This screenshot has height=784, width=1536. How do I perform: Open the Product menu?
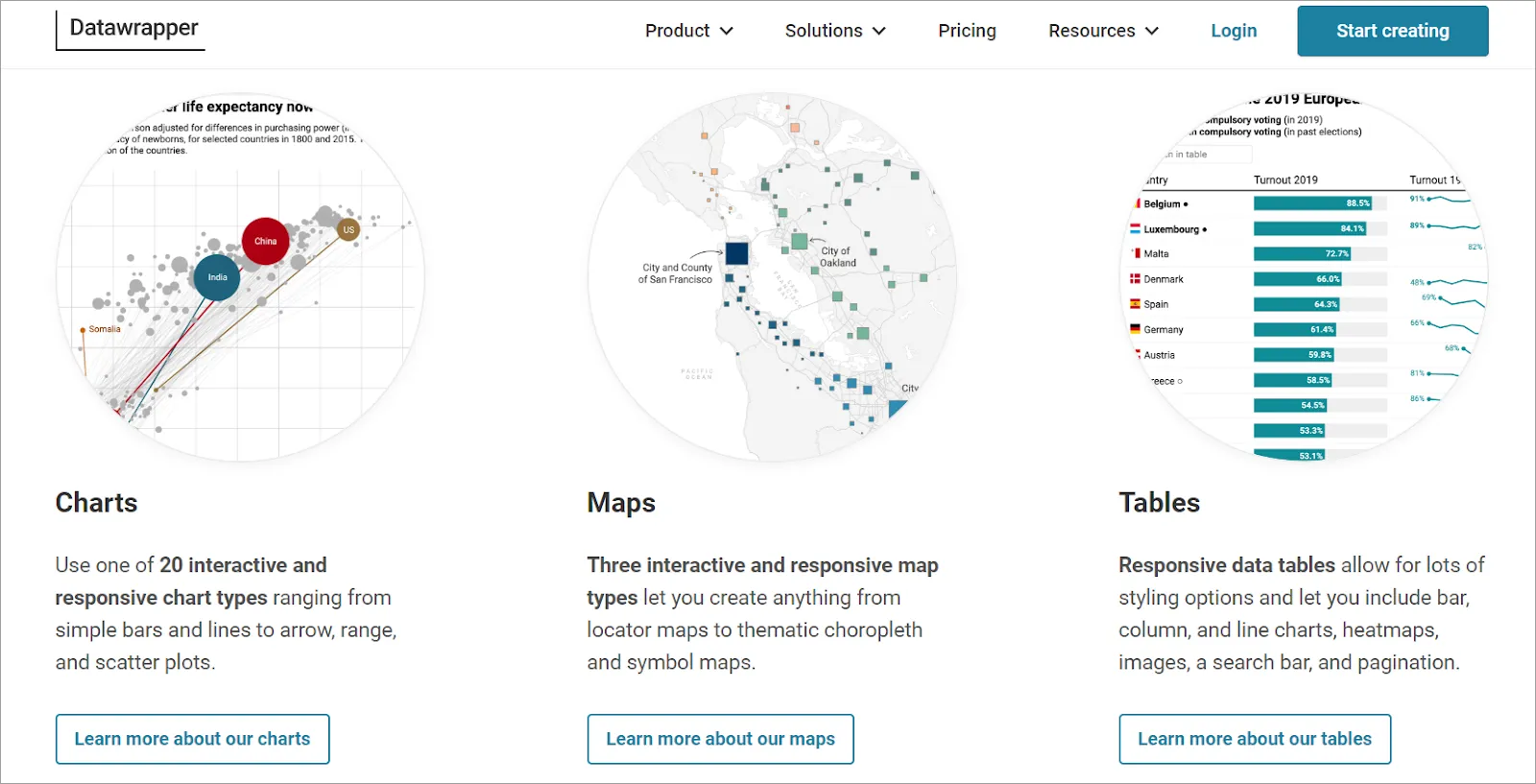(x=688, y=31)
